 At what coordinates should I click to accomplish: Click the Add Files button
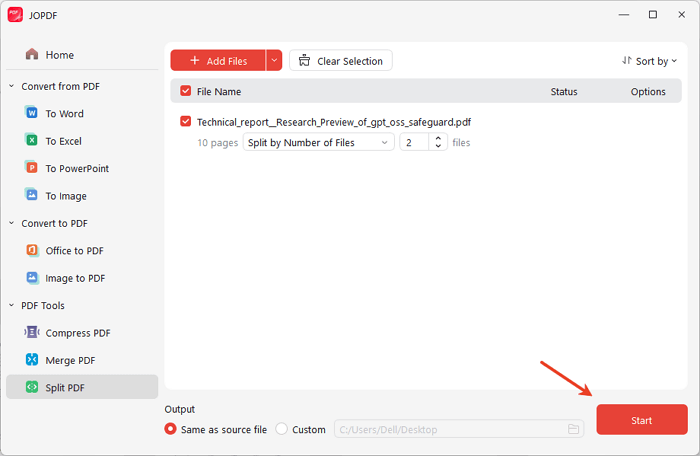coord(218,60)
